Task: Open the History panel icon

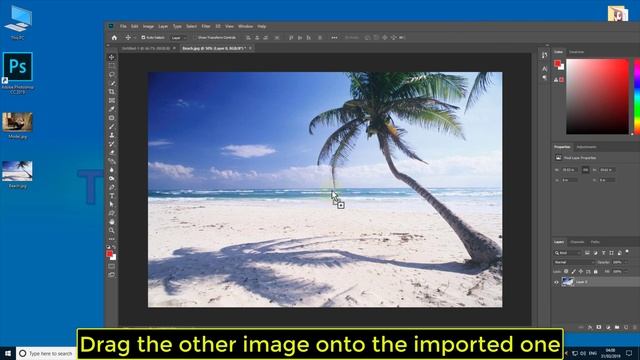Action: (x=544, y=55)
